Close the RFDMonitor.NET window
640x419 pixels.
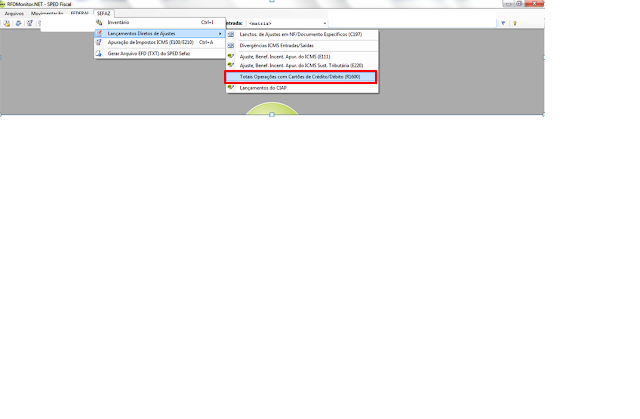[534, 4]
